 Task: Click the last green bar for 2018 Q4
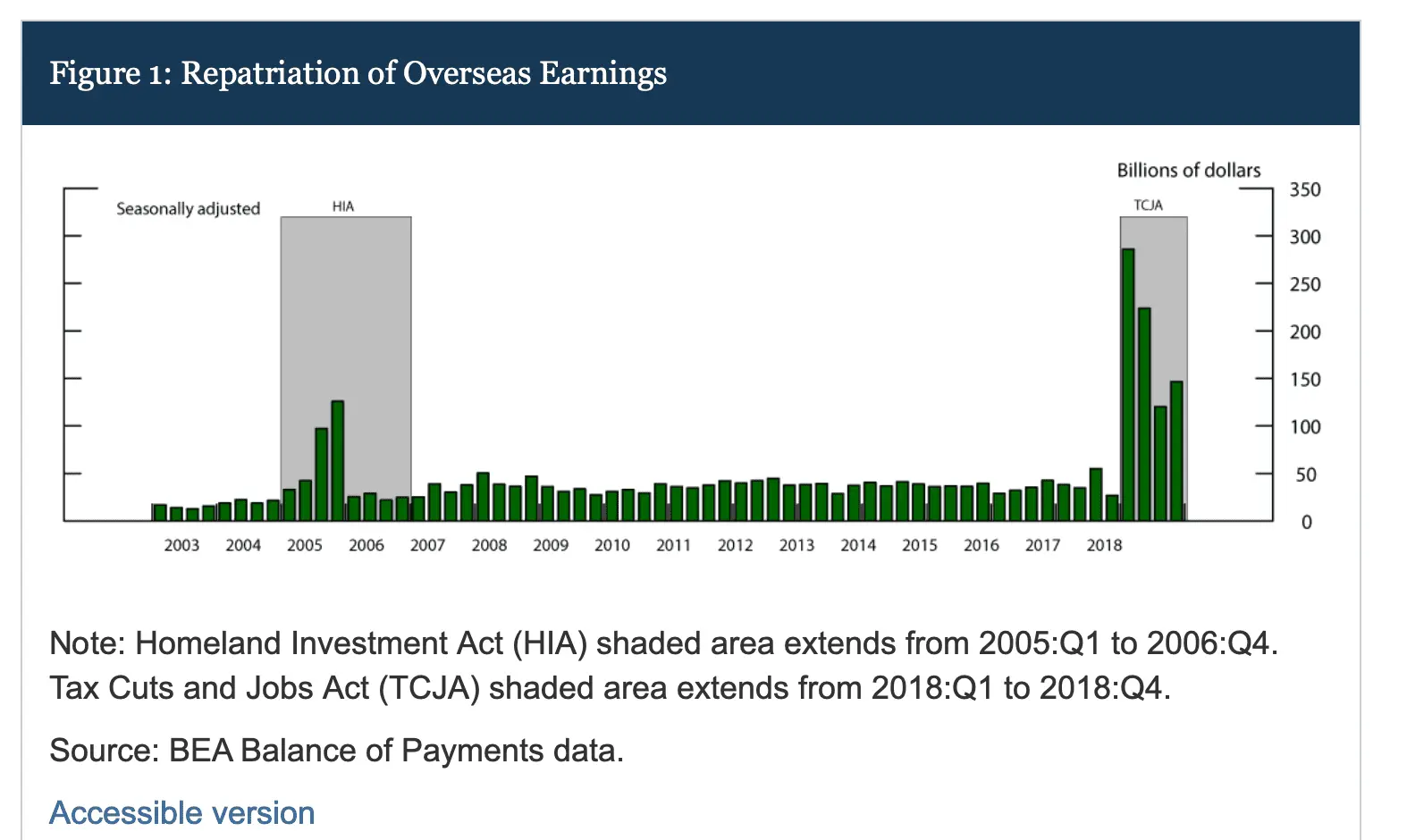point(1176,451)
